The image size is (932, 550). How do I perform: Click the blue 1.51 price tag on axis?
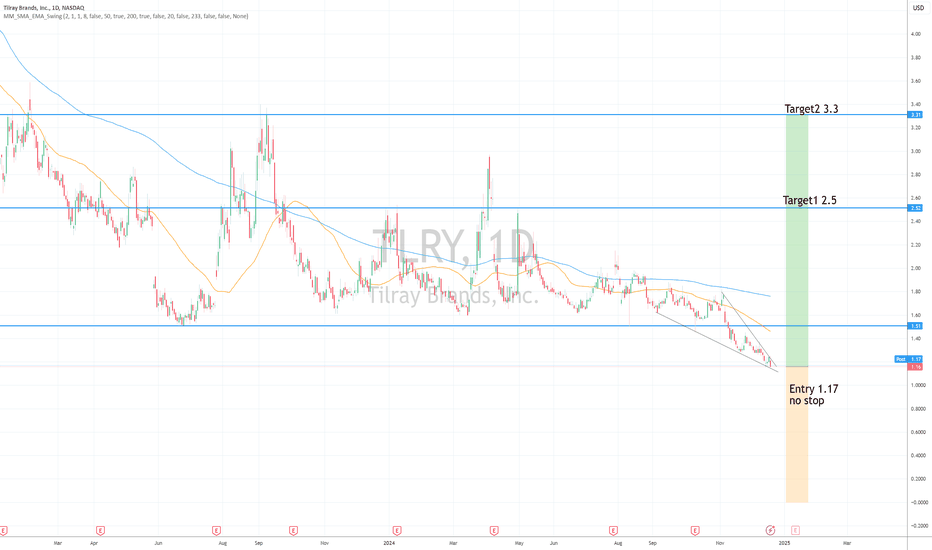coord(915,326)
